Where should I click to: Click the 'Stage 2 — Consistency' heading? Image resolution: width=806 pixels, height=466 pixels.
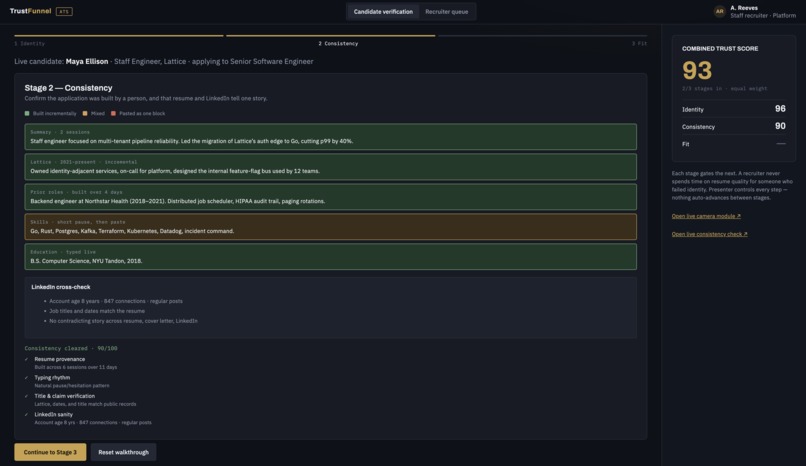[68, 88]
